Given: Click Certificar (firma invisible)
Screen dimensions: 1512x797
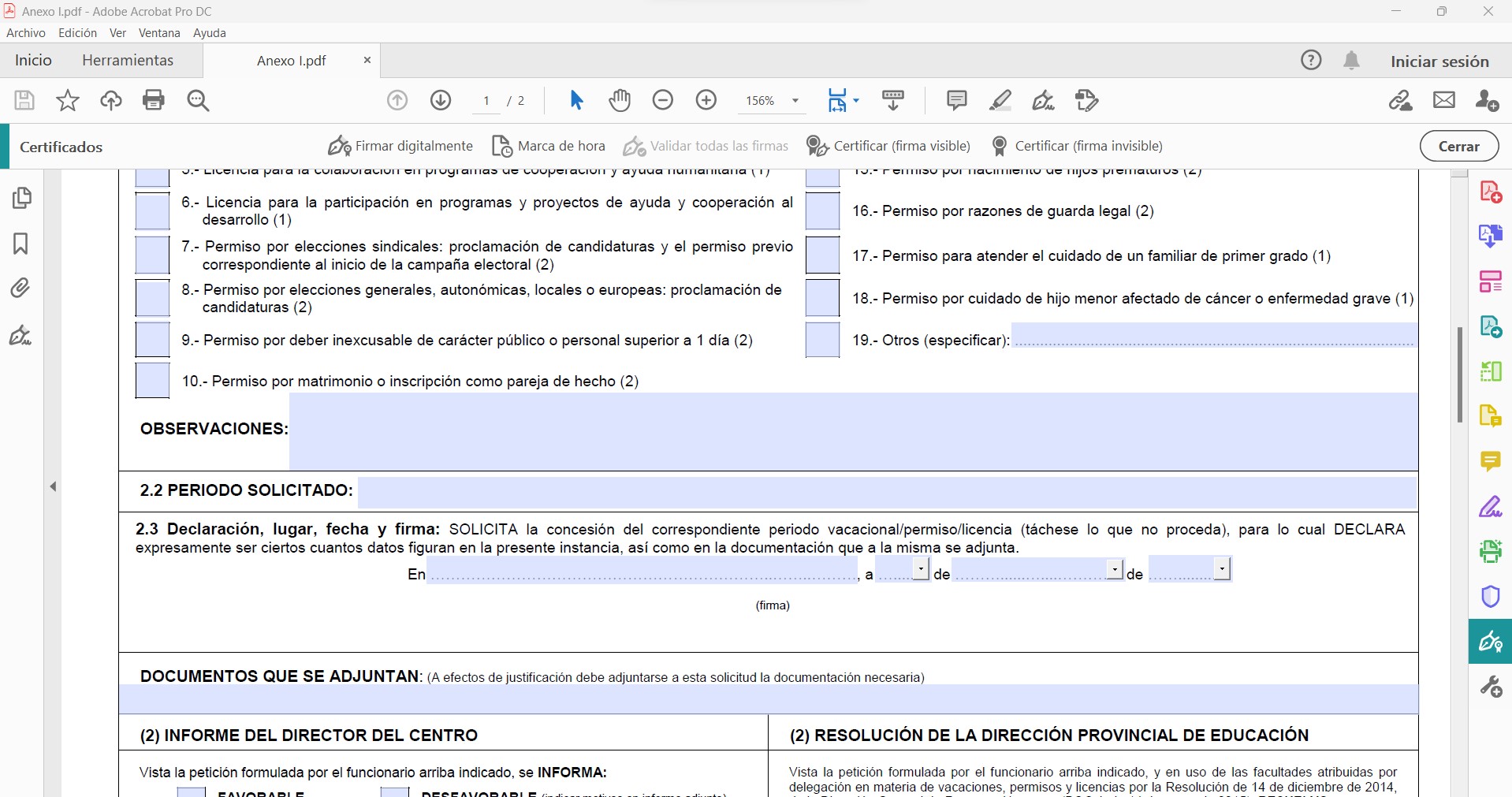Looking at the screenshot, I should (x=1077, y=146).
